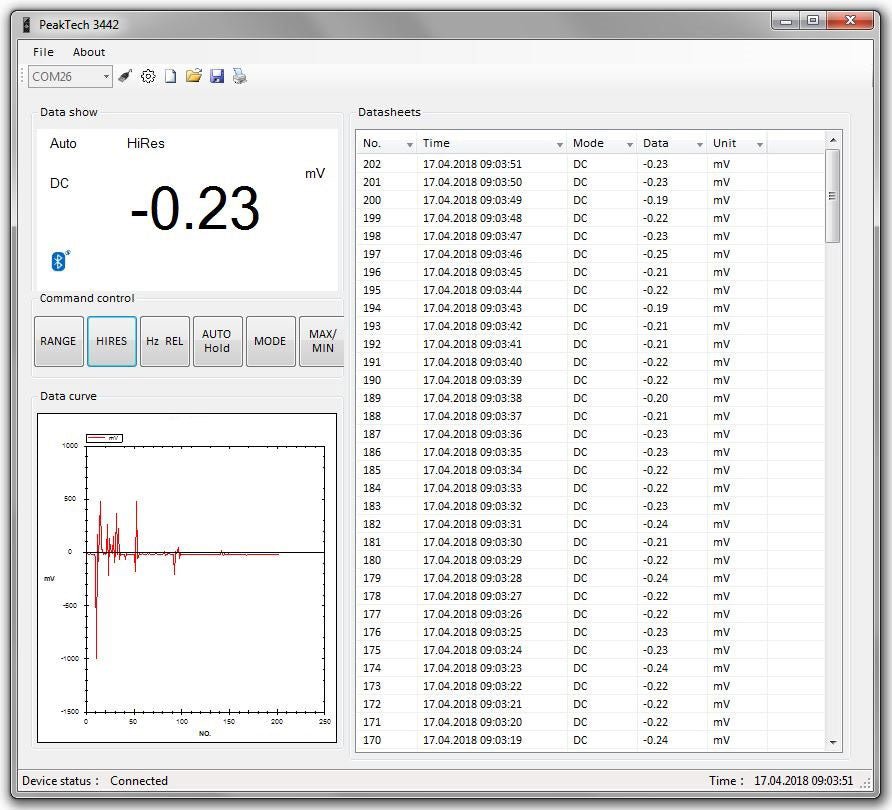Select row No. 200 in datasheet
892x810 pixels.
point(590,200)
